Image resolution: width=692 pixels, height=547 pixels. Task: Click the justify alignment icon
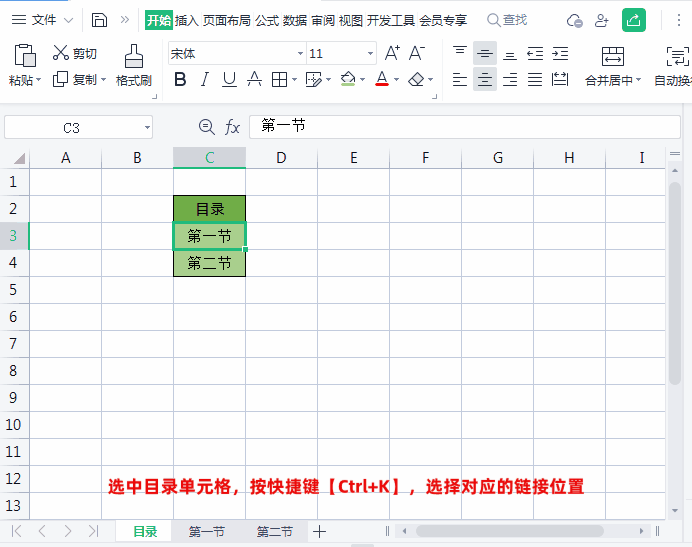click(x=535, y=79)
